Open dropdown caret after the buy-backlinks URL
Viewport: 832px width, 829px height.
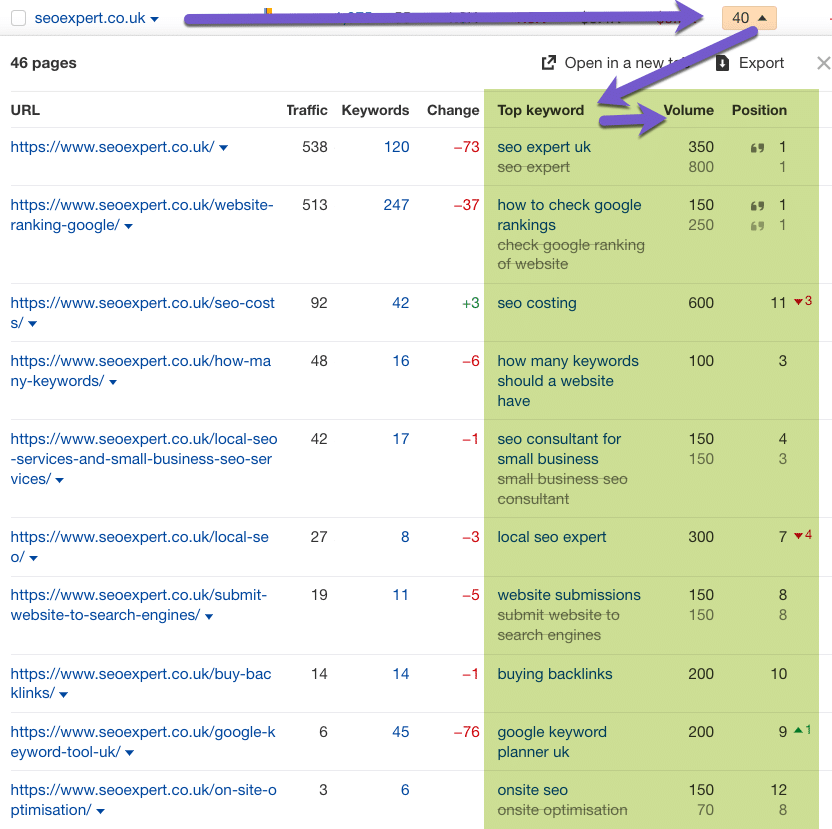click(x=62, y=695)
